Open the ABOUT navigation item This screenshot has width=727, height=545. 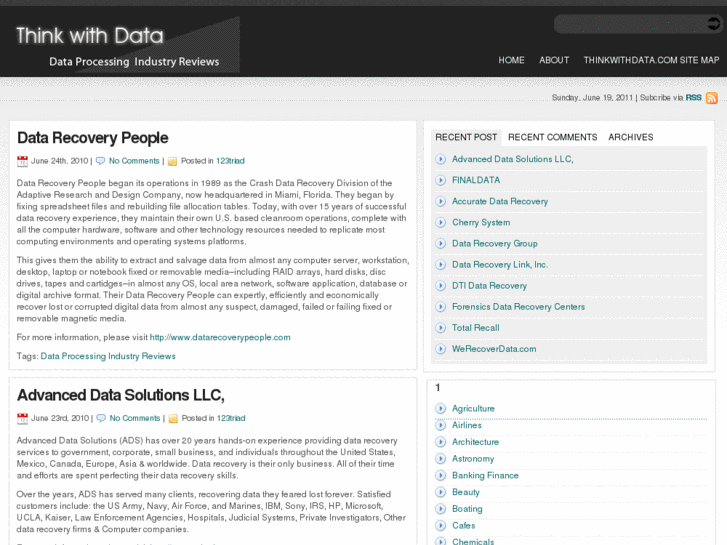(554, 60)
